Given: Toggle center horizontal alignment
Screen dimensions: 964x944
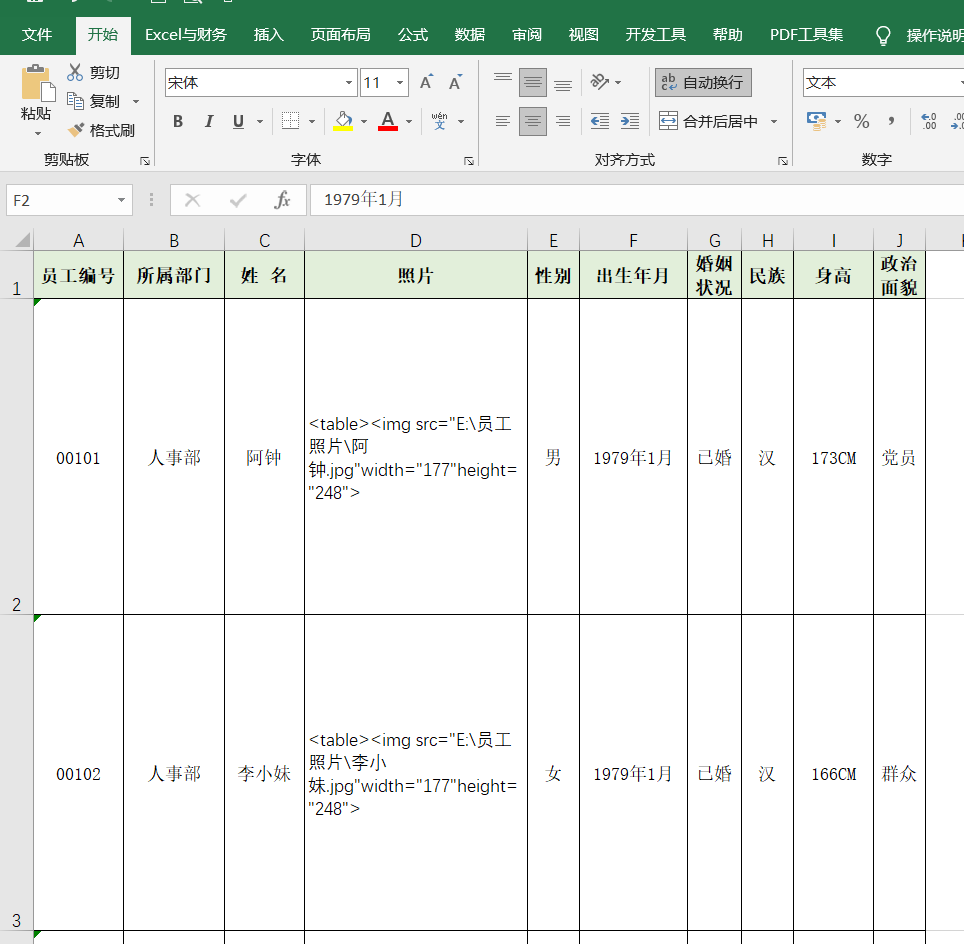Looking at the screenshot, I should [532, 121].
